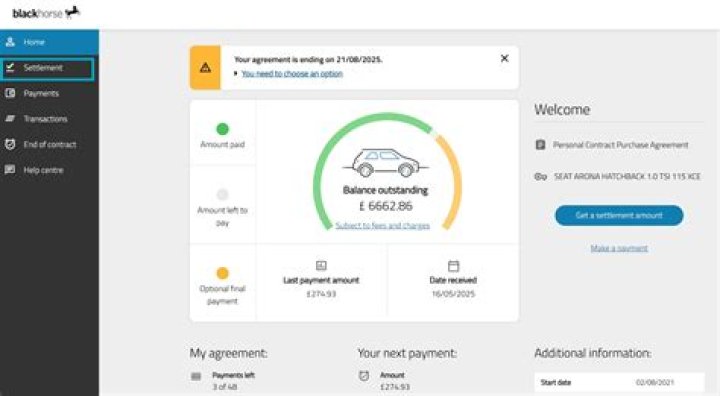Click the yellow warning triangle icon
The image size is (720, 396).
205,68
